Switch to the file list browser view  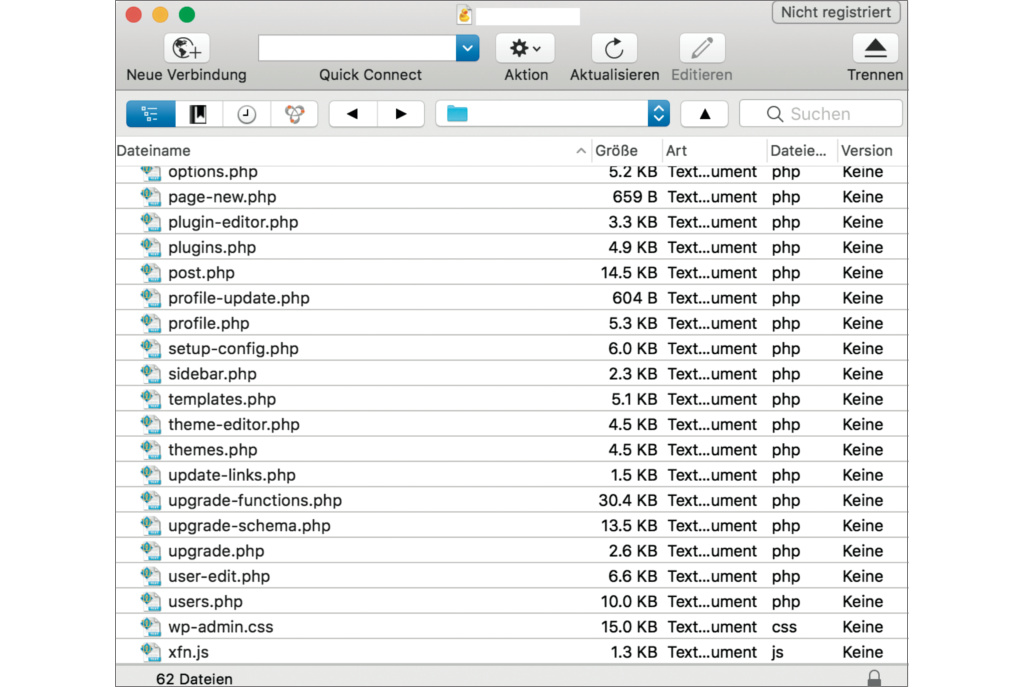[151, 114]
